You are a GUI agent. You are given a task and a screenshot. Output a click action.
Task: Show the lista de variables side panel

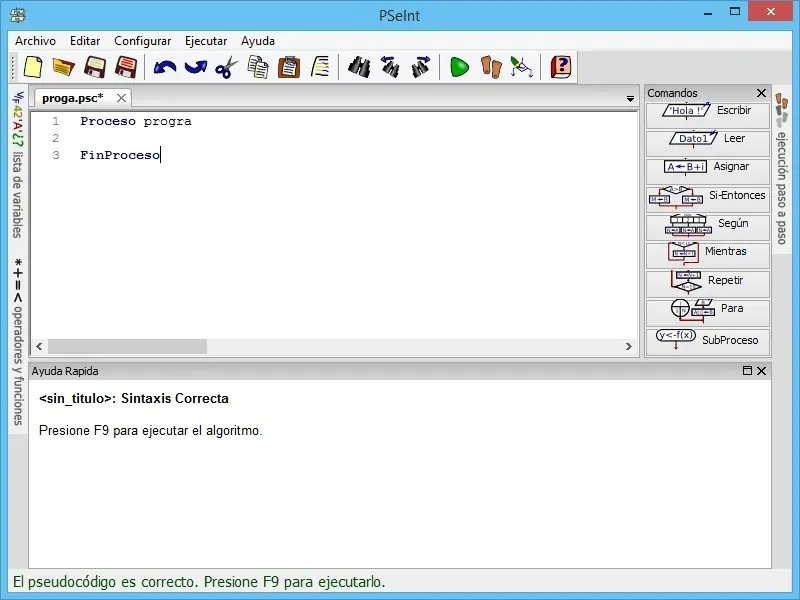coord(18,164)
